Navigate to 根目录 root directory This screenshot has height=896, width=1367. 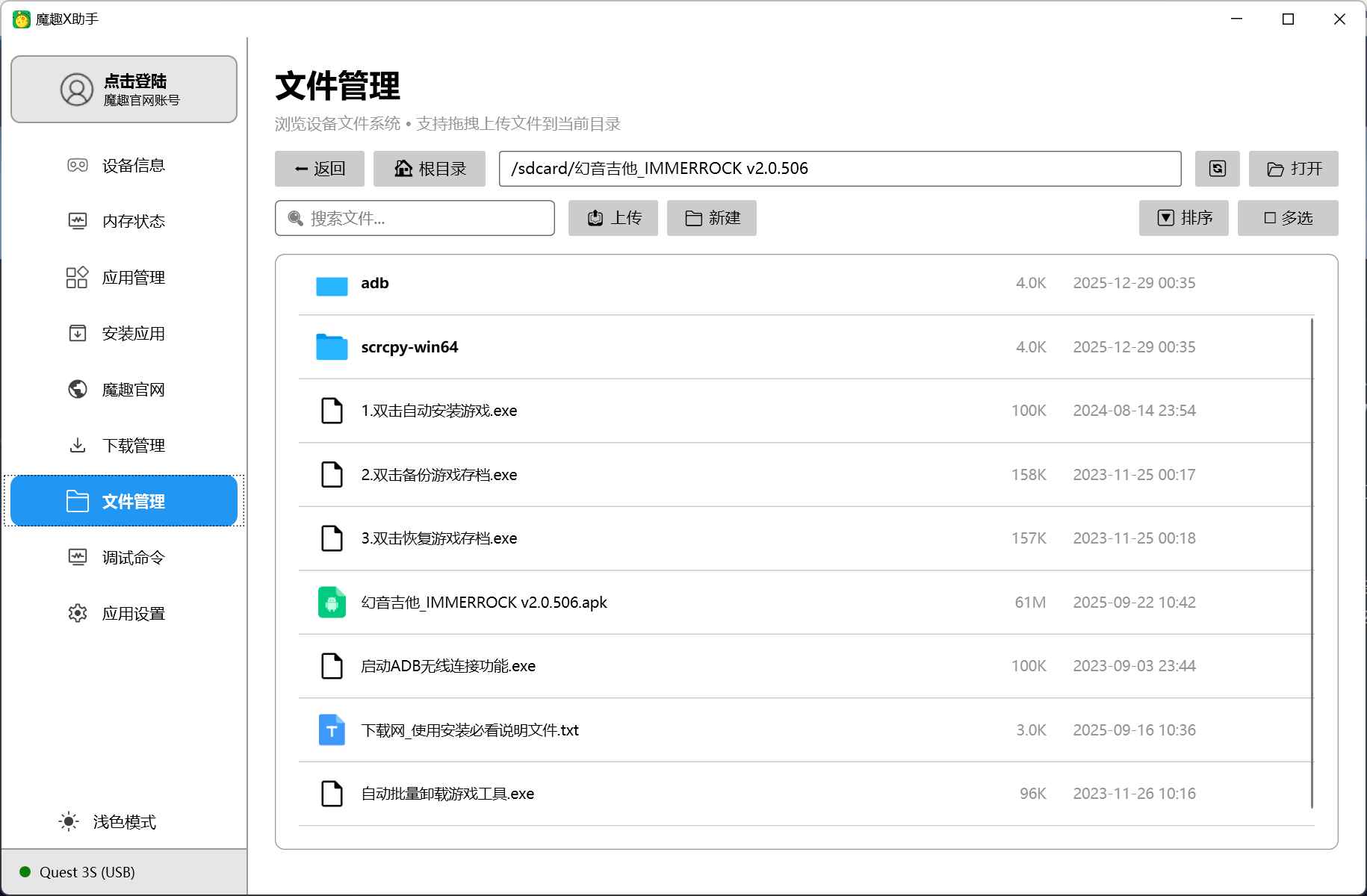(x=429, y=169)
